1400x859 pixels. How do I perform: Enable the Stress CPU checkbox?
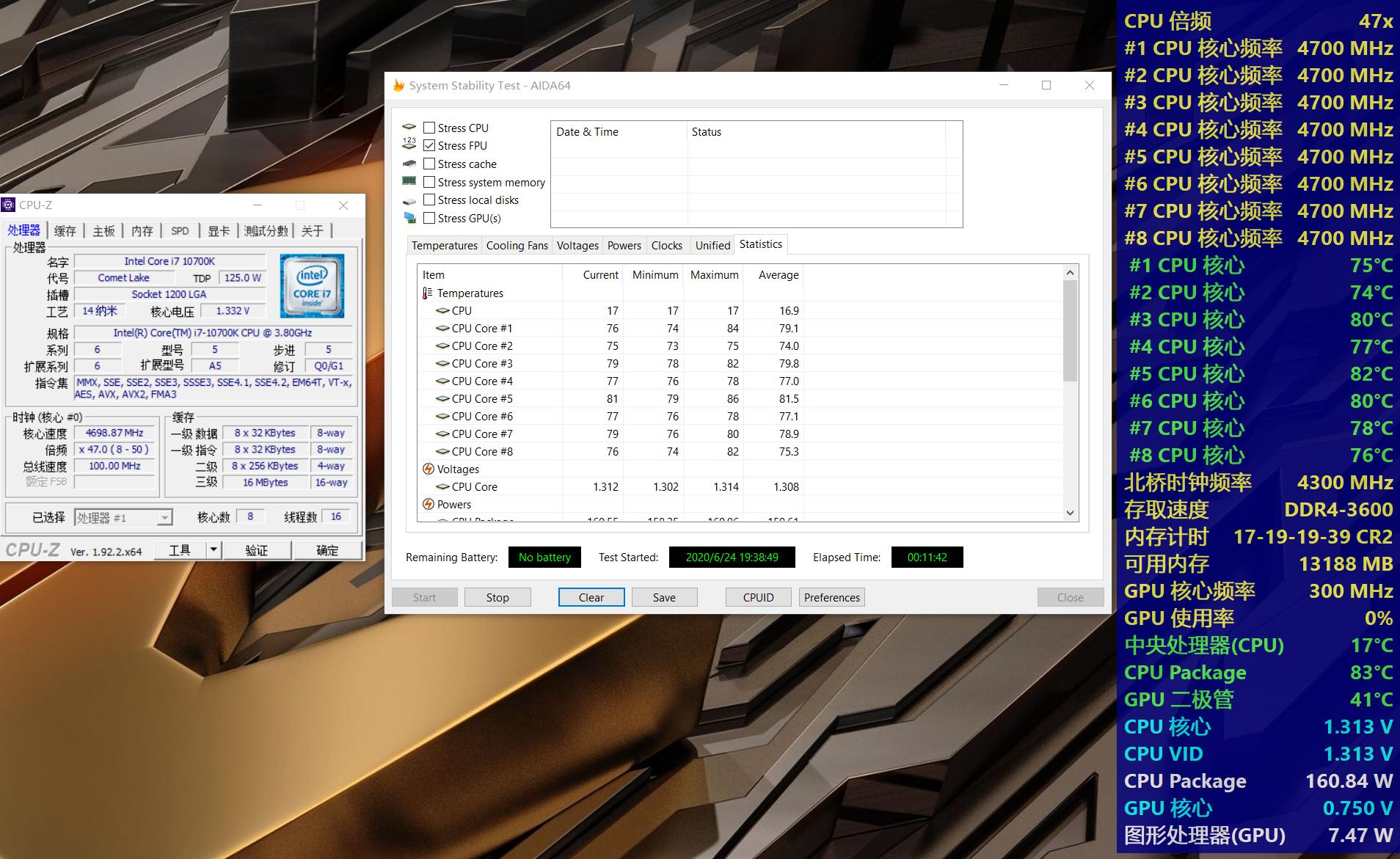429,128
